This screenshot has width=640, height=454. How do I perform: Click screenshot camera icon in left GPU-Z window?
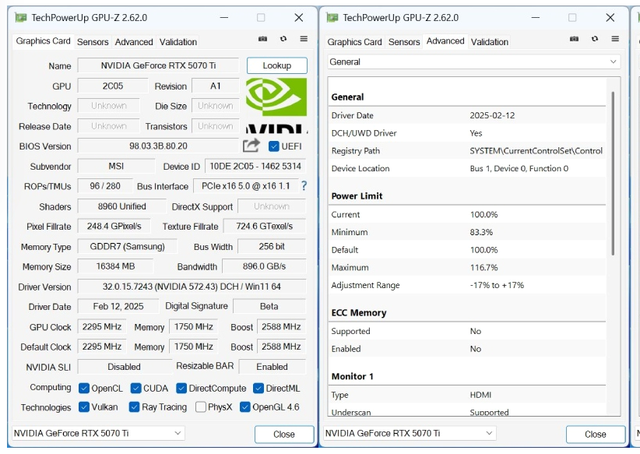click(x=263, y=39)
